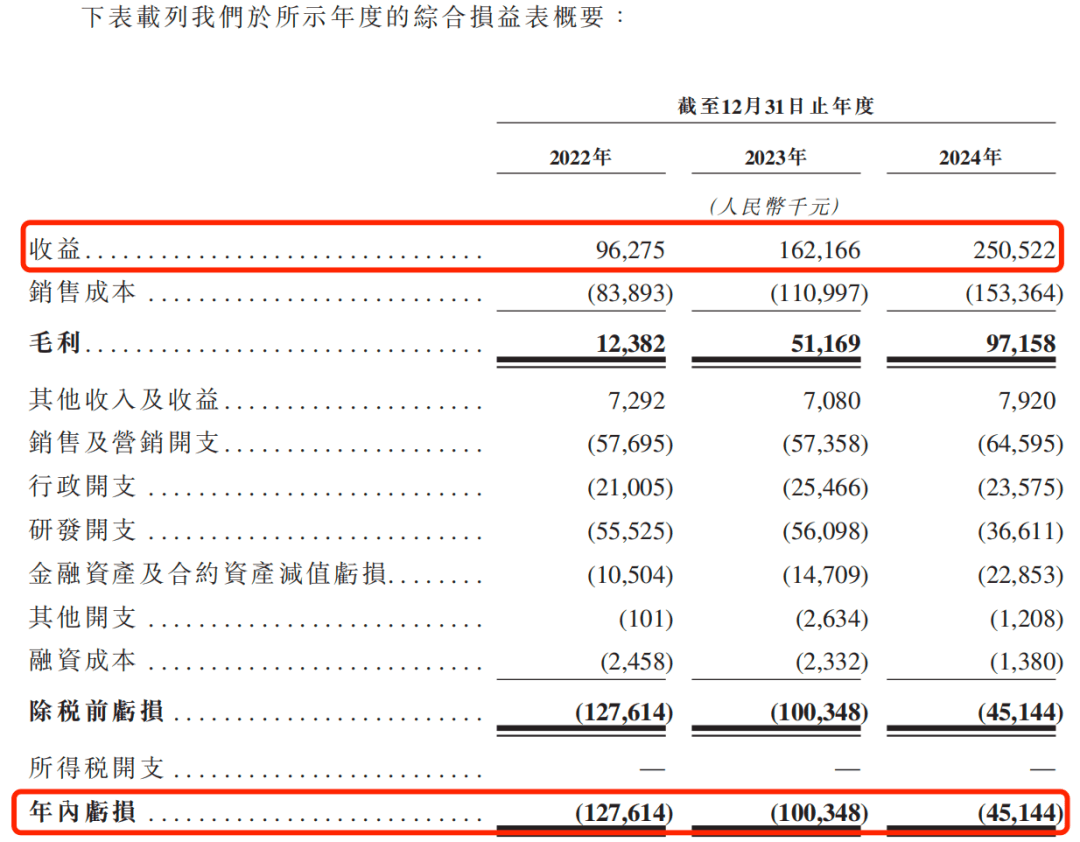This screenshot has height=842, width=1080.
Task: Click the 毛利 row label
Action: 56,344
